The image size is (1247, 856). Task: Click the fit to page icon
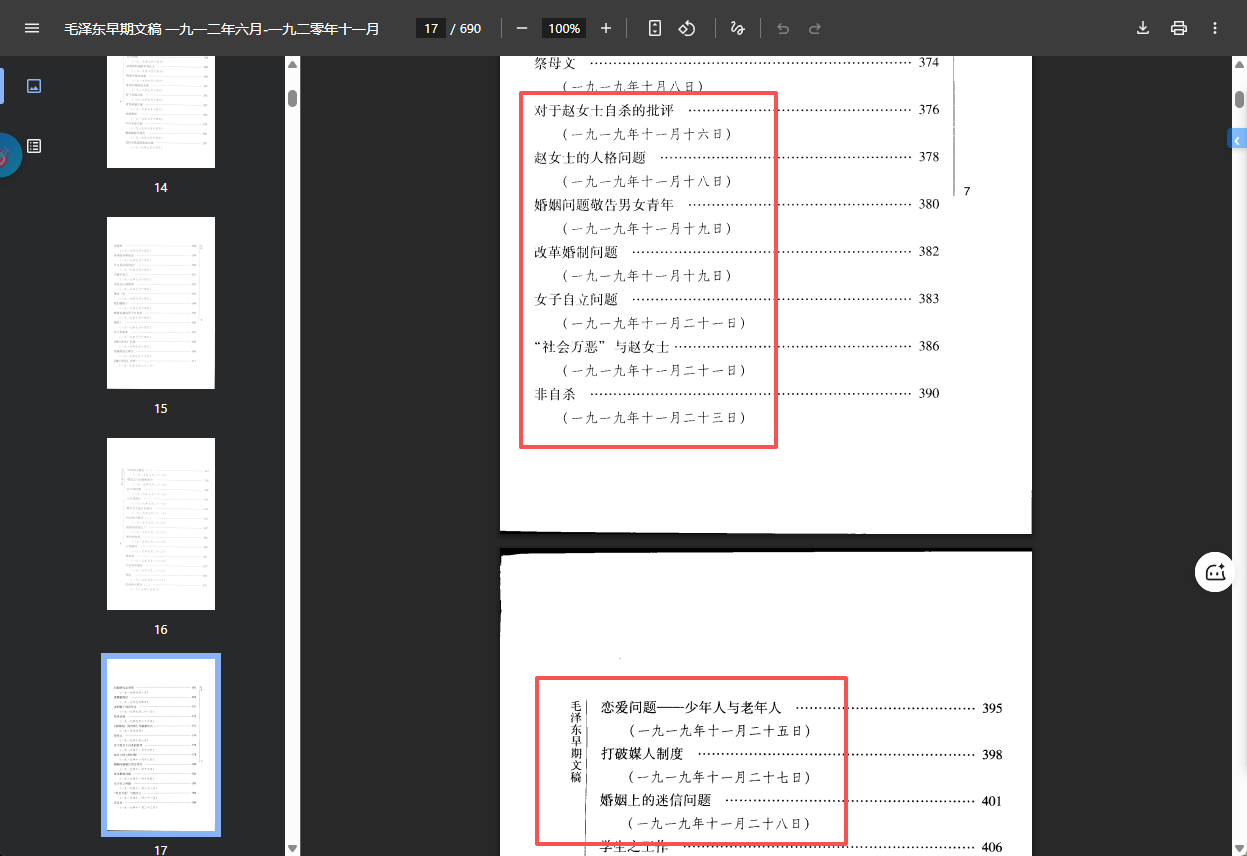(x=655, y=28)
